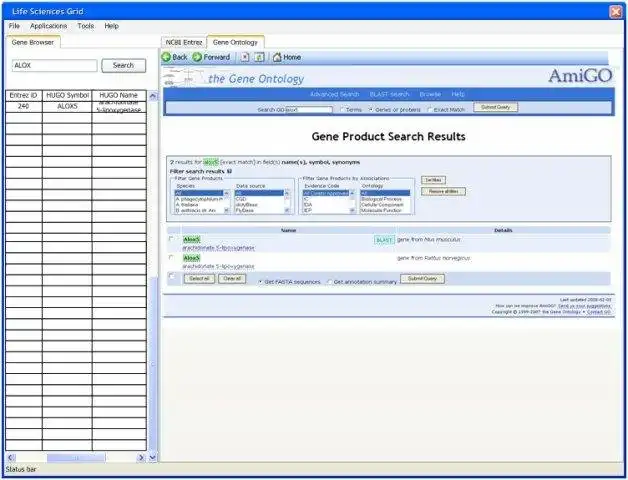Click the green Back arrow icon
The image size is (628, 480).
pyautogui.click(x=166, y=57)
